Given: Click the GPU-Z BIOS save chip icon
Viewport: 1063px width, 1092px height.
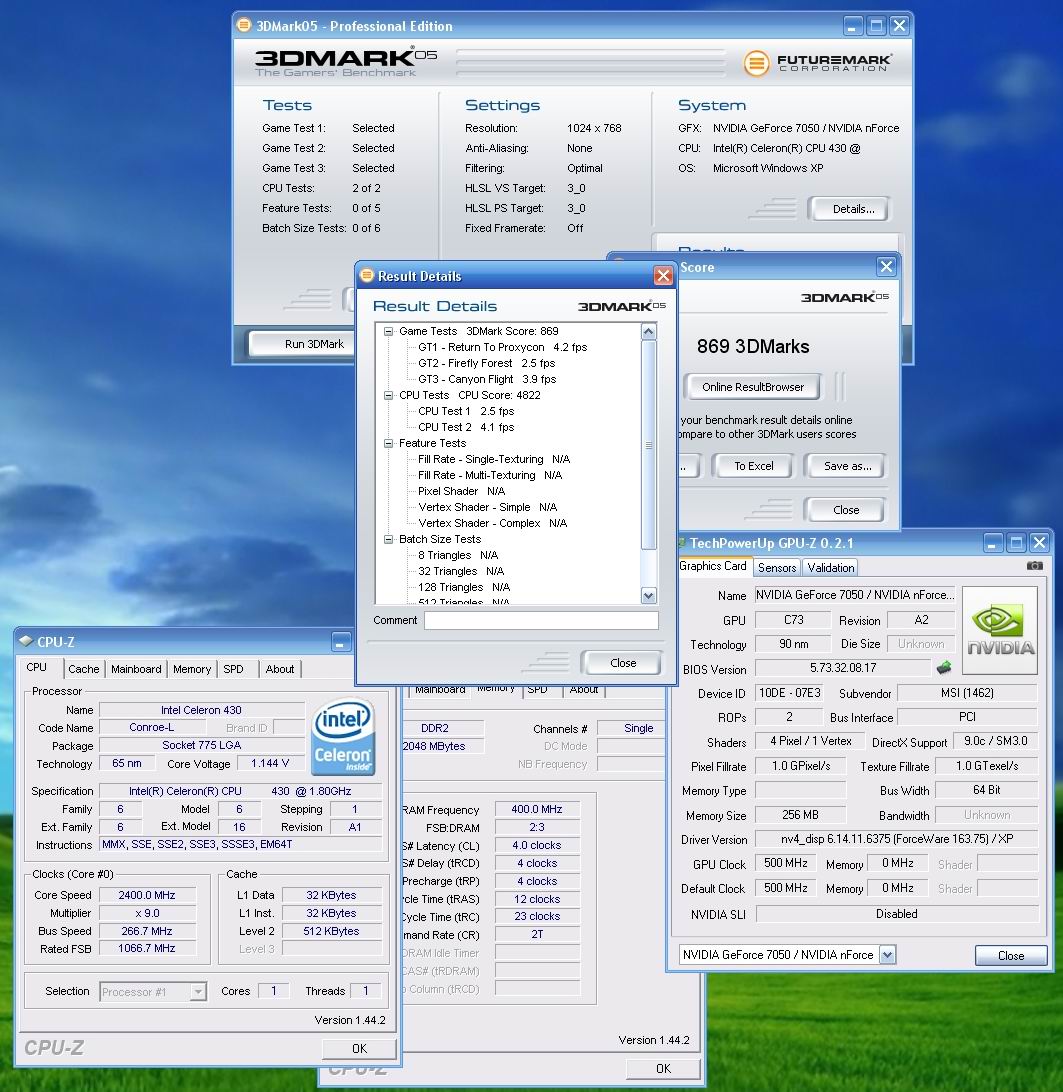Looking at the screenshot, I should pos(944,668).
